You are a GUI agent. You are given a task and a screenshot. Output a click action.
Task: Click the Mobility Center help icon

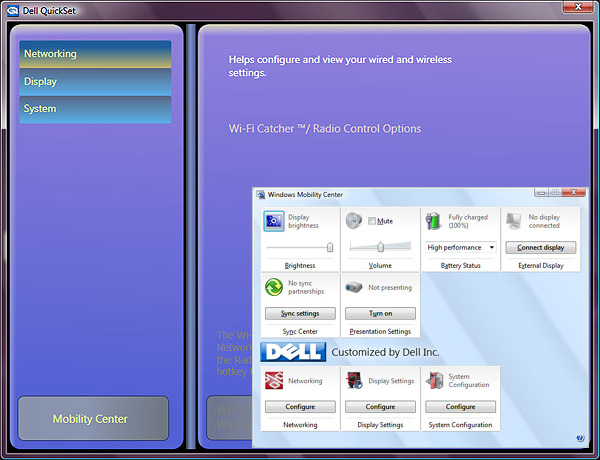[580, 438]
